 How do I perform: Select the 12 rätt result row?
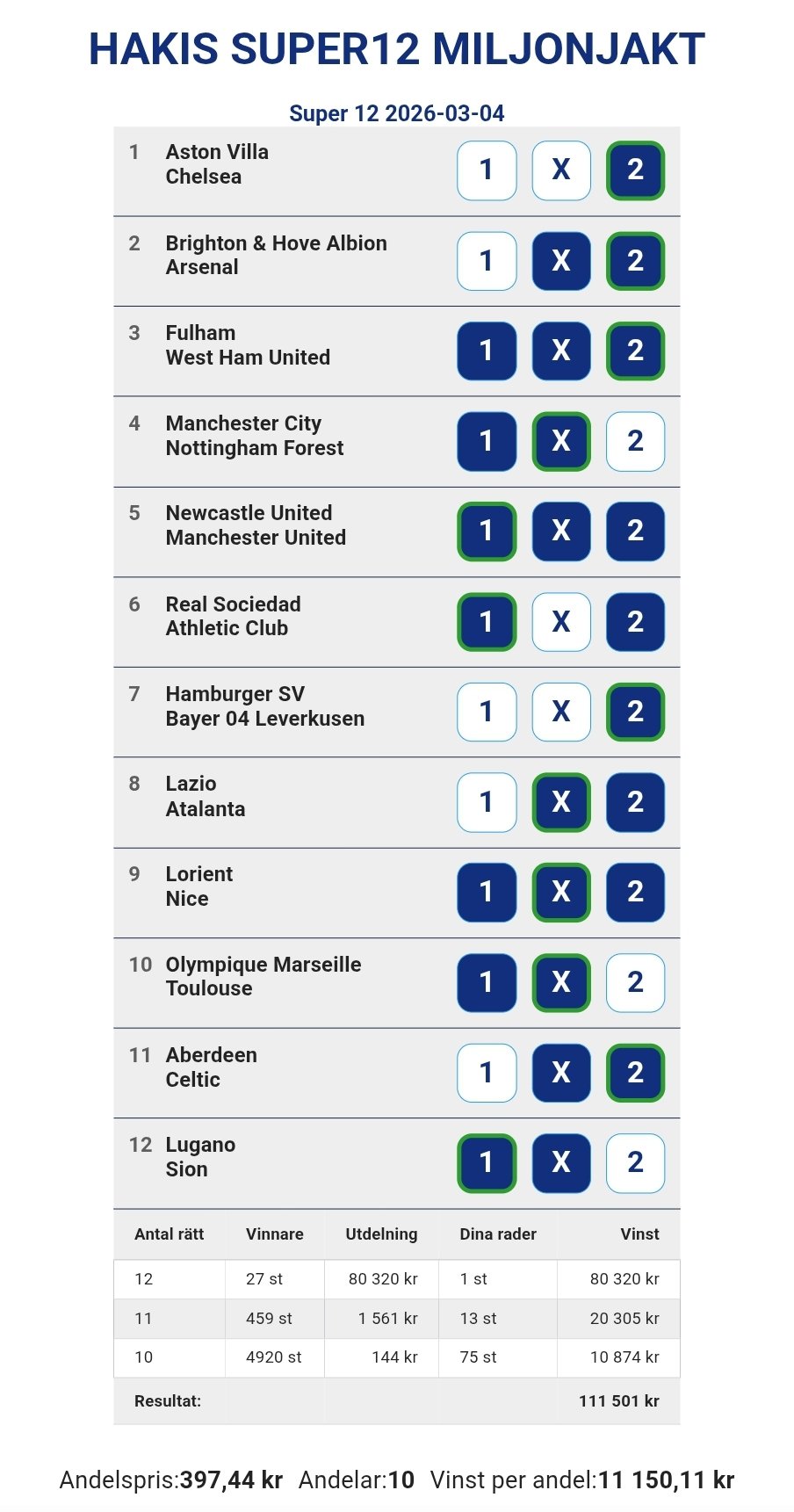[396, 1279]
